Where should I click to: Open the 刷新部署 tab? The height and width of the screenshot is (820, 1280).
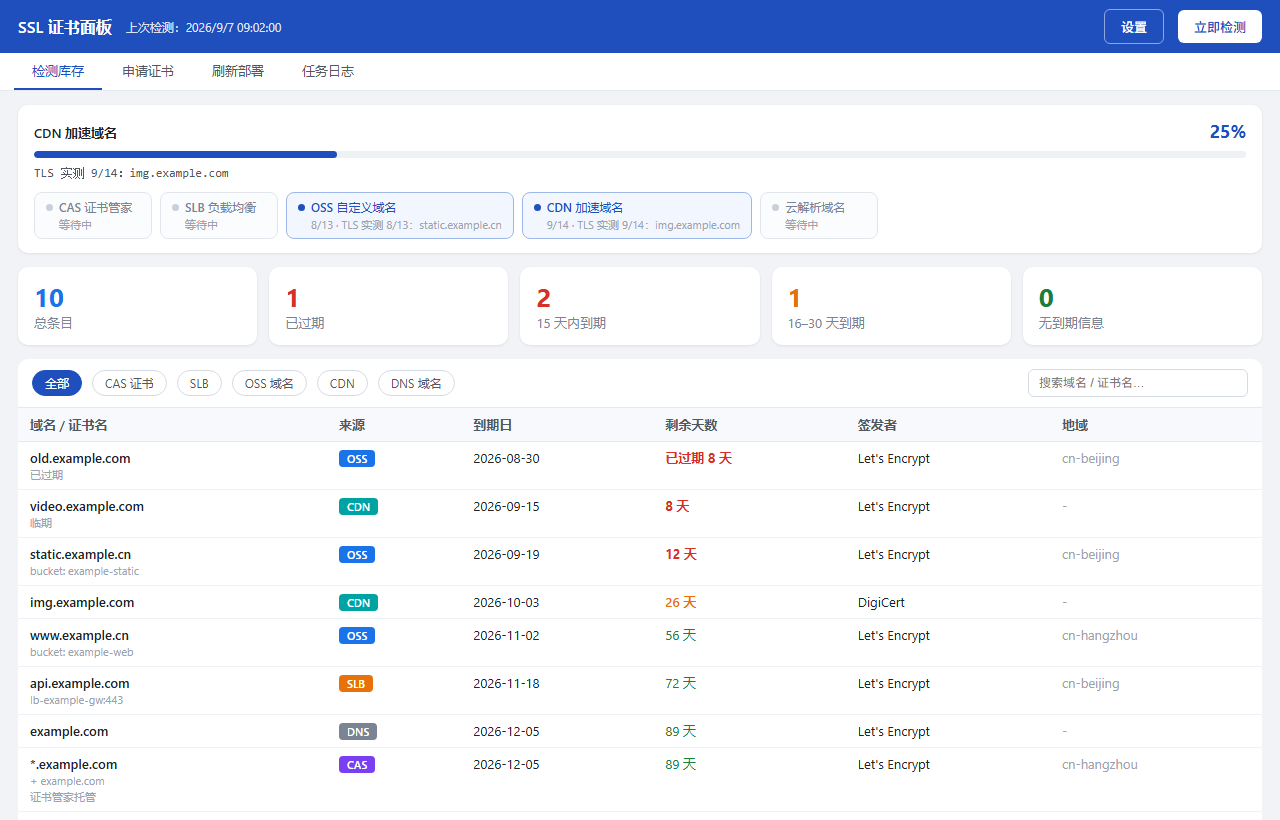238,72
